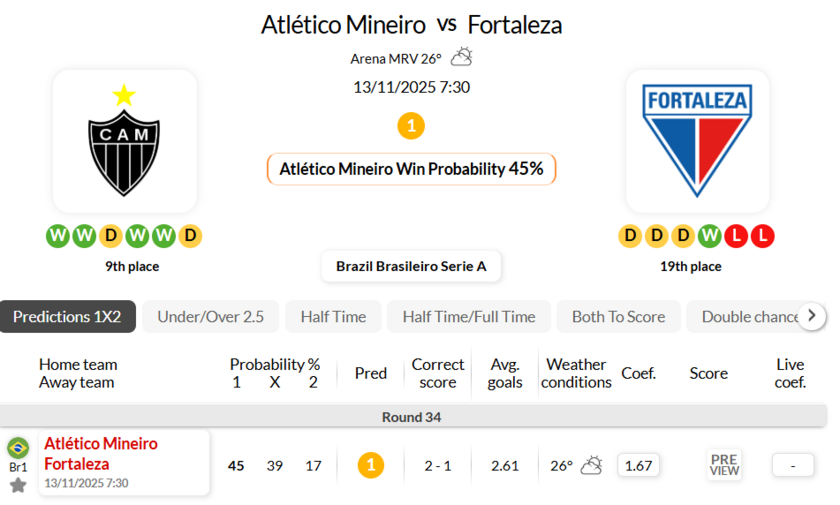Click the prediction circle in the Pred column
Screen dimensions: 840x505
coord(371,465)
